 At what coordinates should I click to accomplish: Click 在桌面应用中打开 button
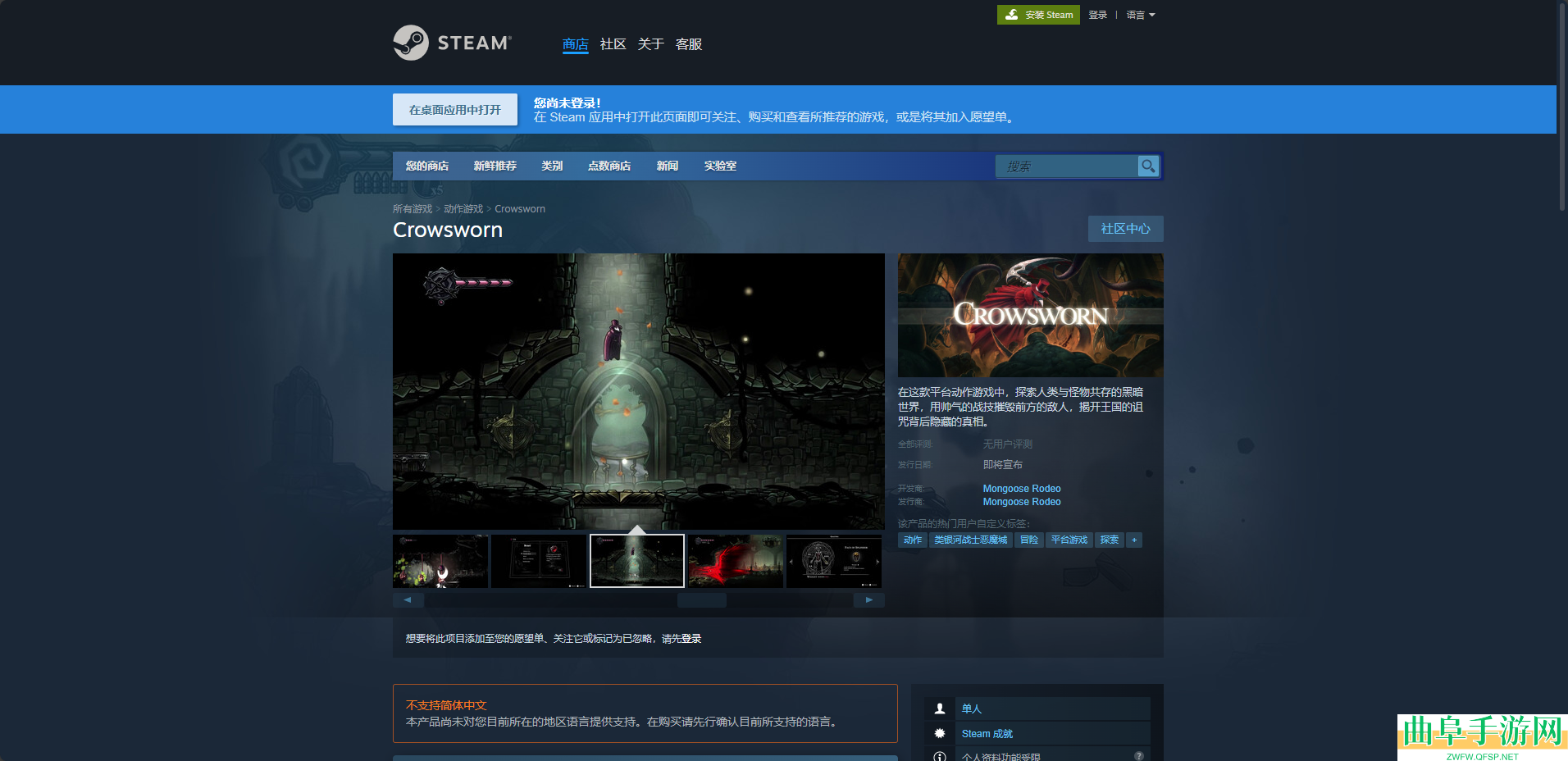pos(455,110)
